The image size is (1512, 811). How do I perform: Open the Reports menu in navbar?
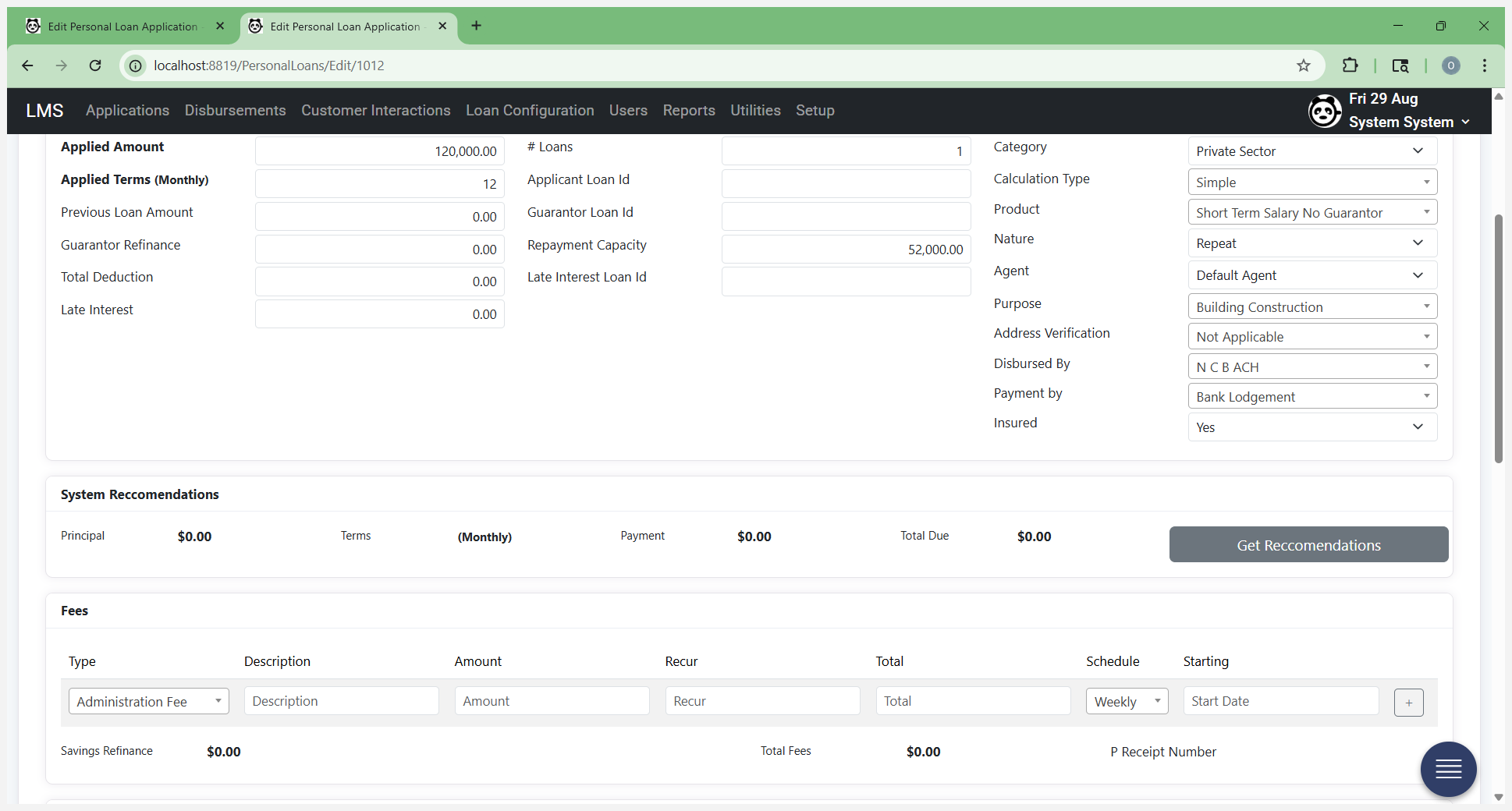[689, 111]
